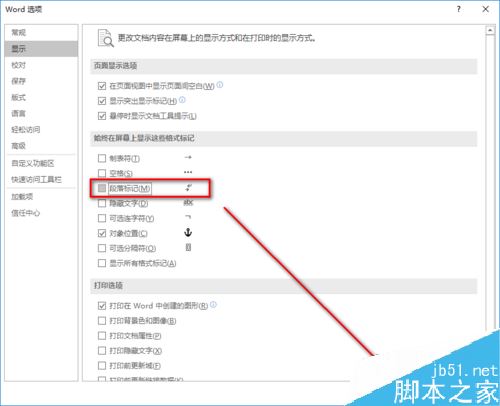Toggle 打印在 Word 中创建的图形(R) checkbox
The height and width of the screenshot is (406, 500).
point(102,306)
